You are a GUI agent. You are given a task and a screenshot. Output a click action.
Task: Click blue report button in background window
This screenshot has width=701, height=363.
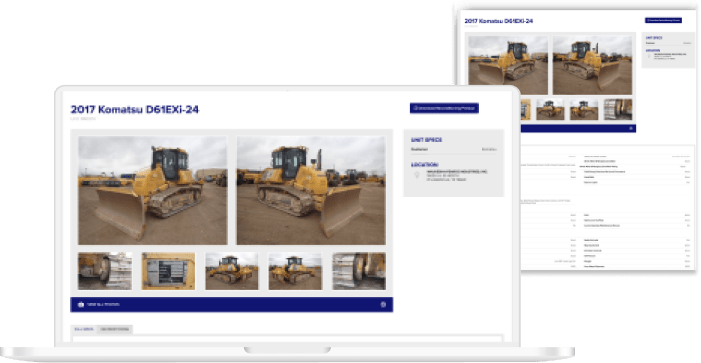coord(663,20)
